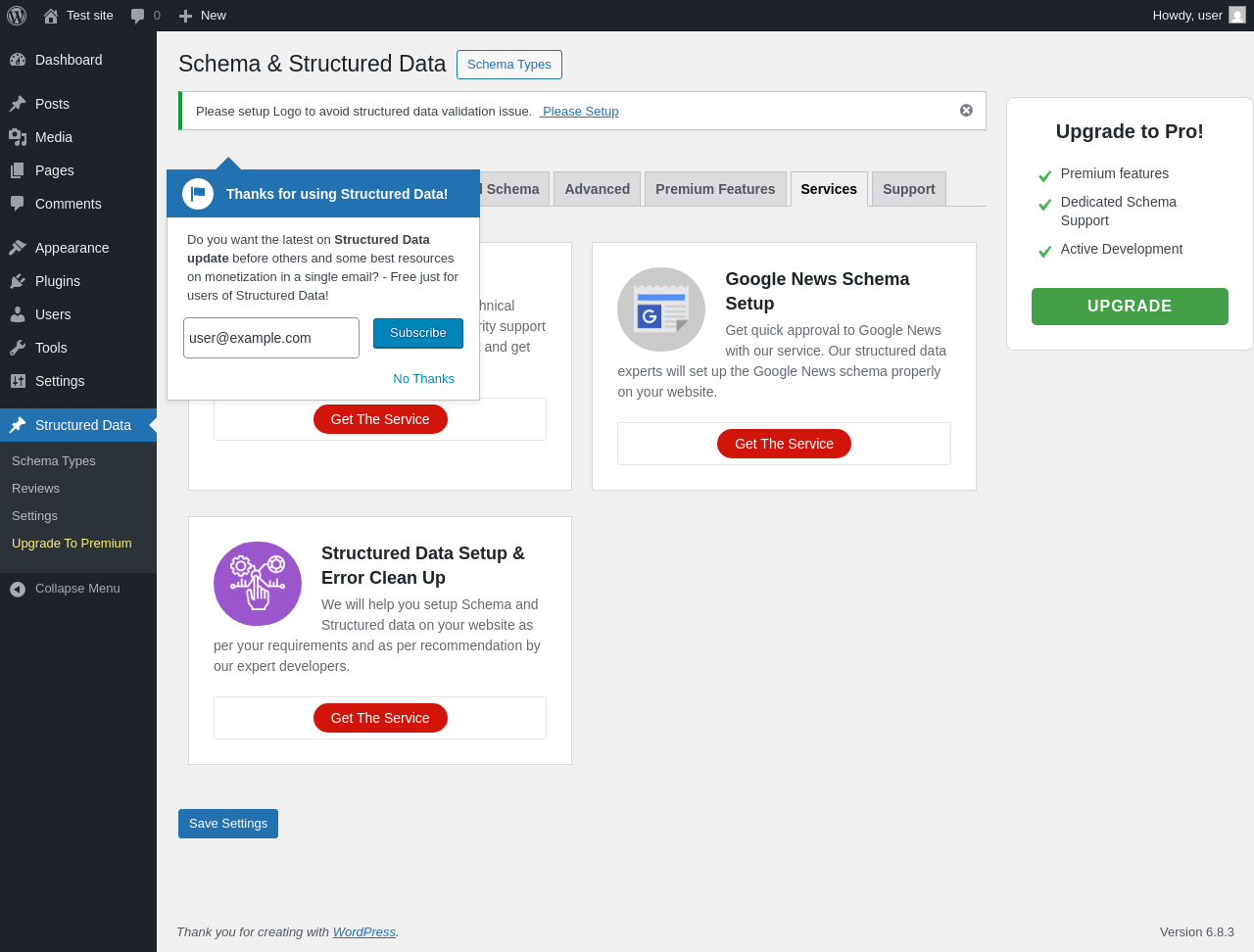The image size is (1254, 952).
Task: Click the Google News Schema icon
Action: 661,309
